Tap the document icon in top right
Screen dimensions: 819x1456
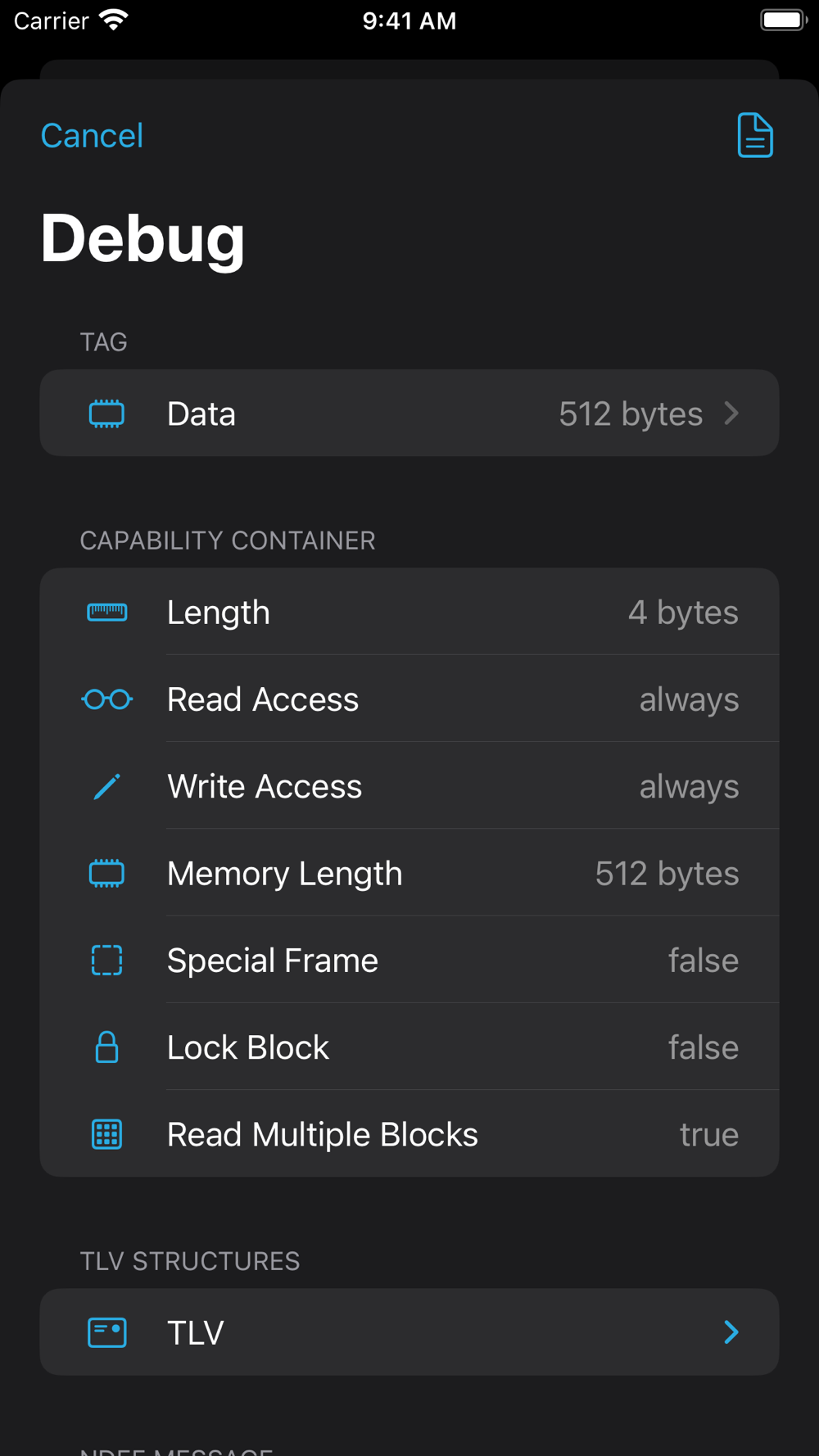point(754,135)
